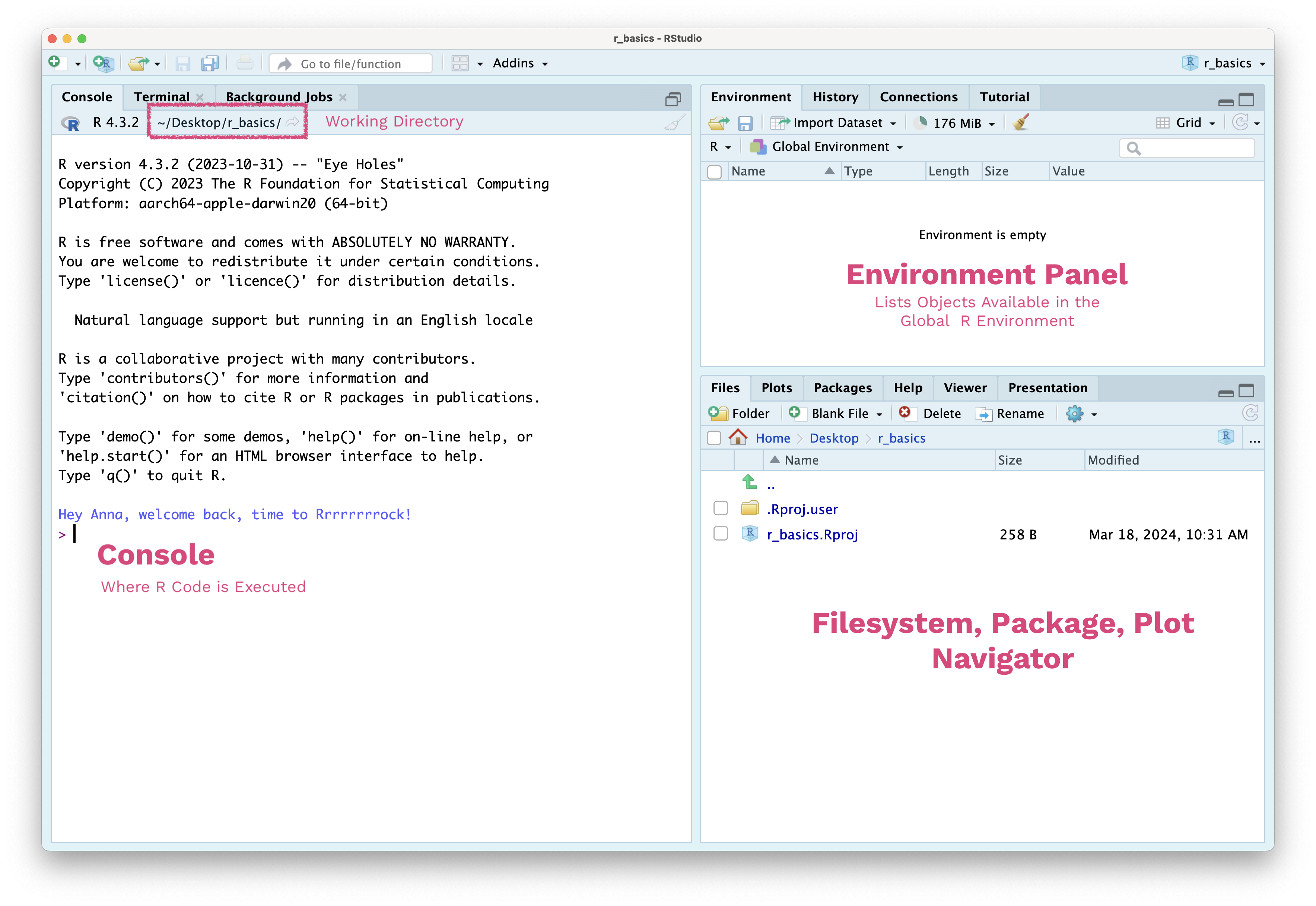This screenshot has height=906, width=1316.
Task: Open the New File dropdown arrow
Action: (x=78, y=64)
